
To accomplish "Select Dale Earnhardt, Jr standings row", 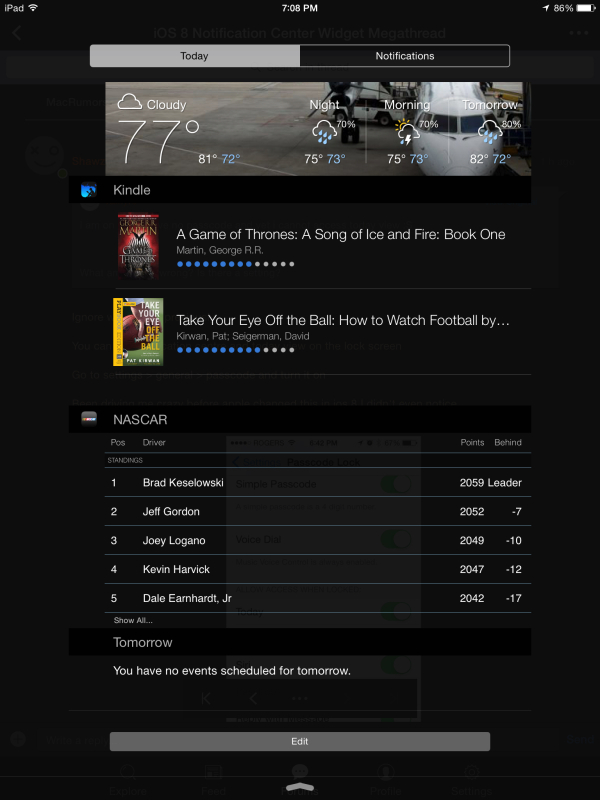I will pyautogui.click(x=318, y=598).
